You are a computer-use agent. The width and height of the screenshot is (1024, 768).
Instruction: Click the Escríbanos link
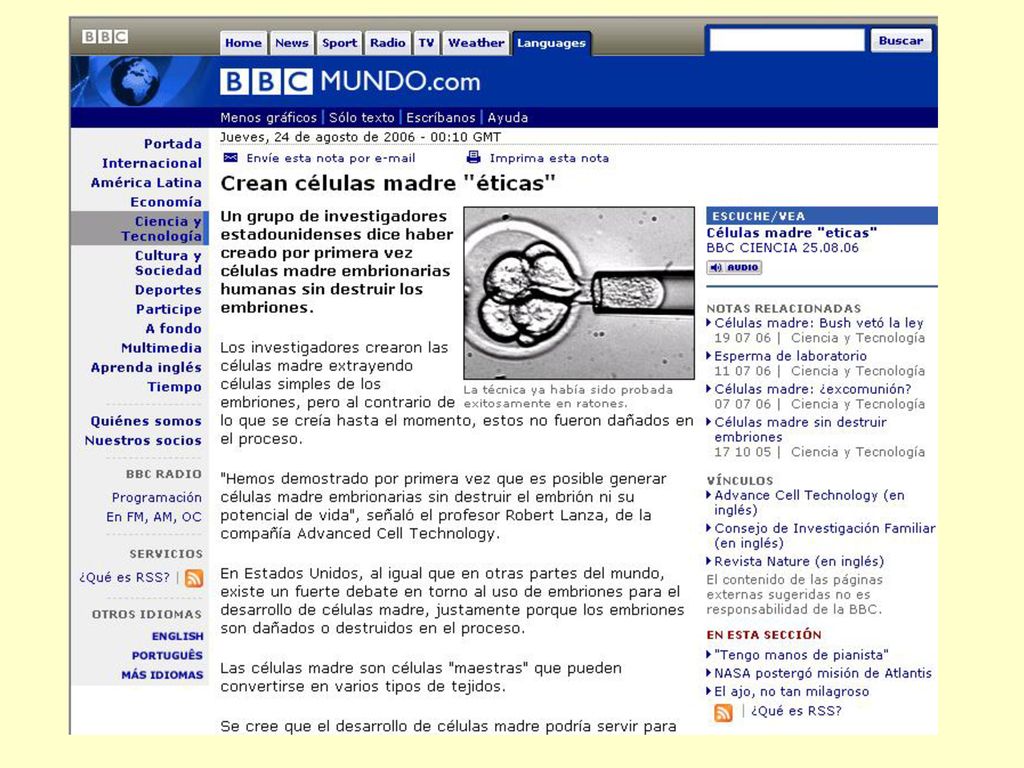click(x=440, y=118)
